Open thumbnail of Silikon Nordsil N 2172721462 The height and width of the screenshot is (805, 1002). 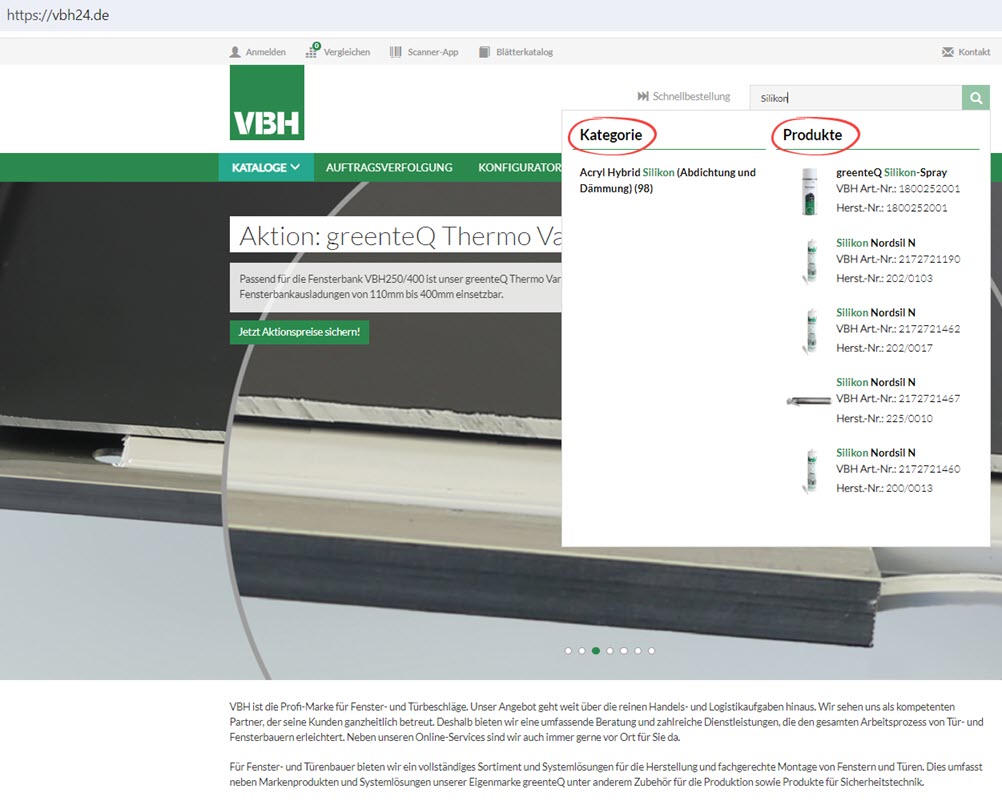pyautogui.click(x=811, y=330)
